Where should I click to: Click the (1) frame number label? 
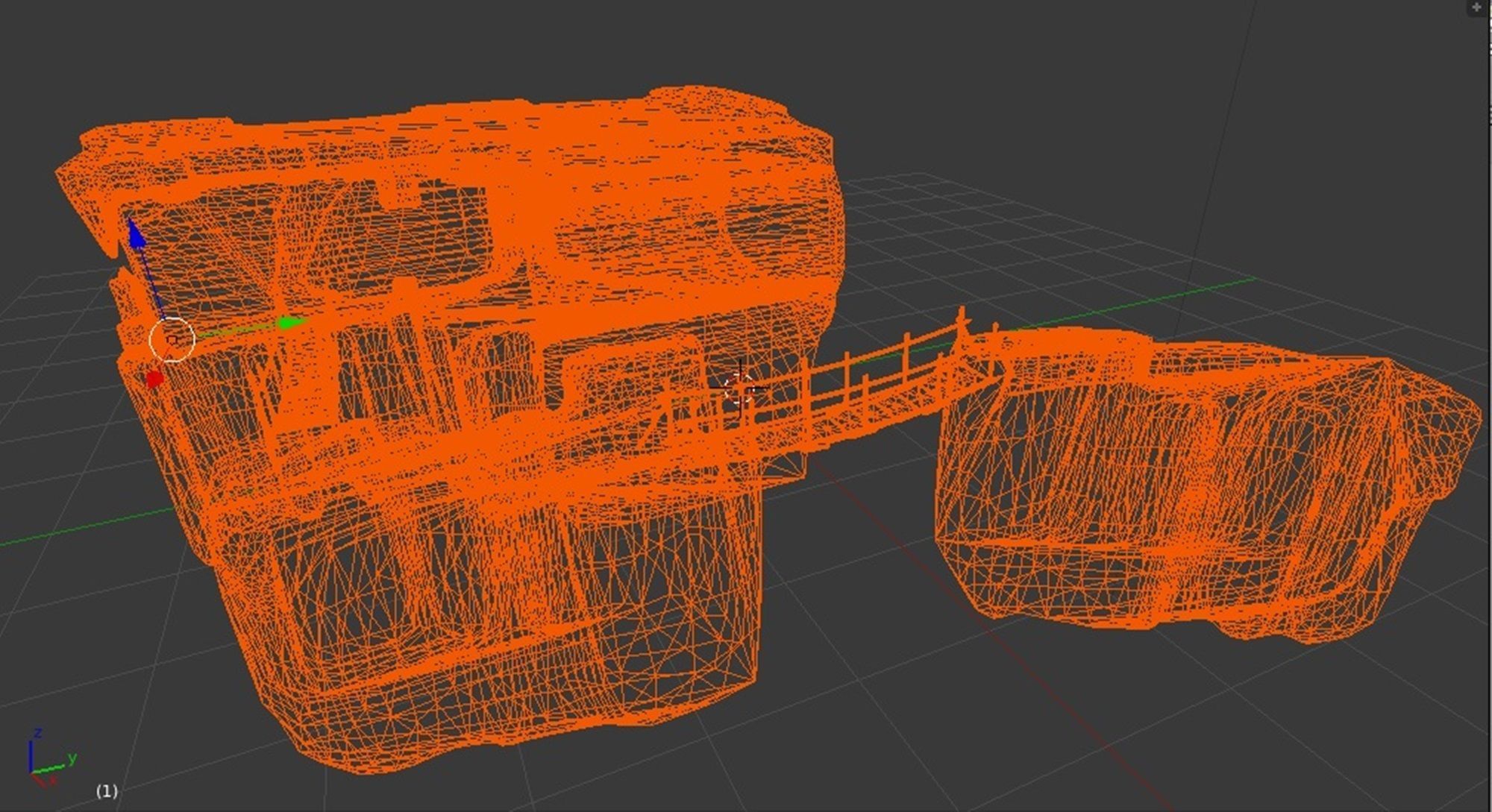pos(107,791)
